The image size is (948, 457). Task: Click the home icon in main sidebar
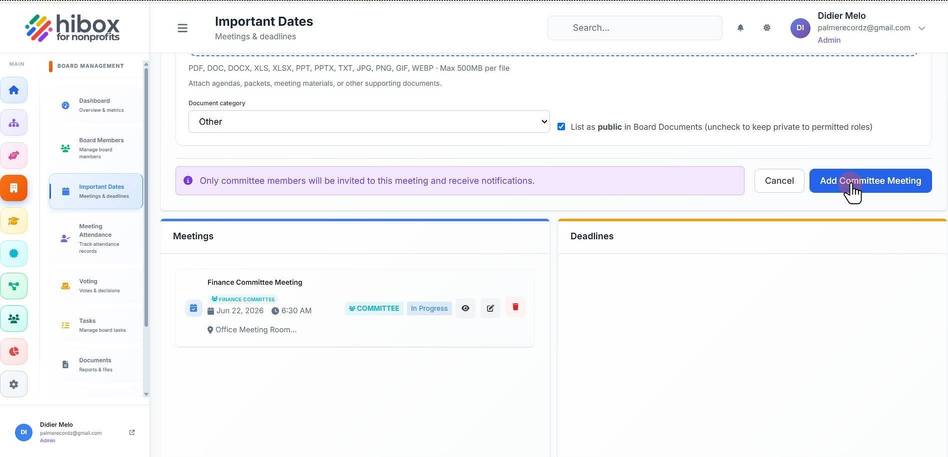pos(14,90)
